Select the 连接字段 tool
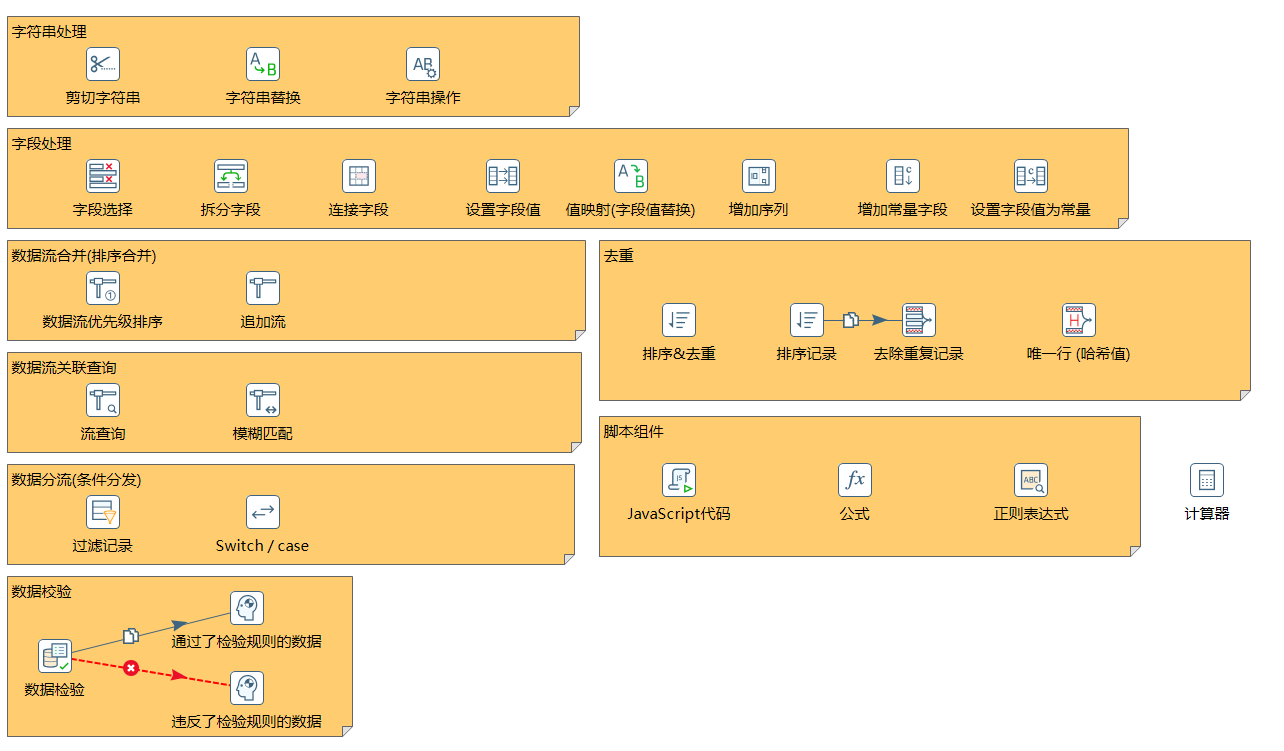1284x751 pixels. click(x=358, y=175)
